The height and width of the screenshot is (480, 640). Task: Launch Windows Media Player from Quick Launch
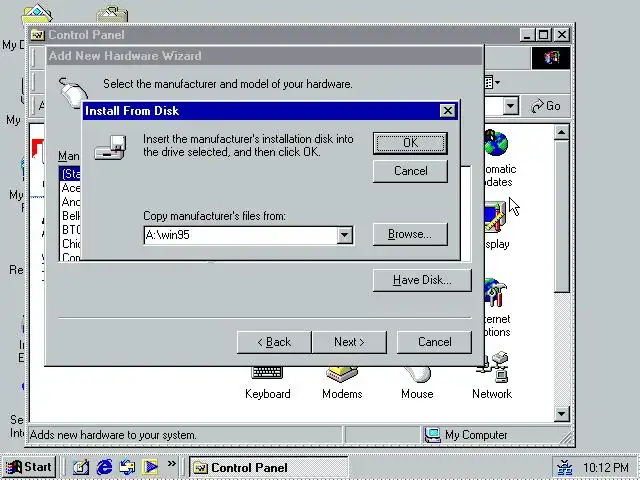pos(150,467)
